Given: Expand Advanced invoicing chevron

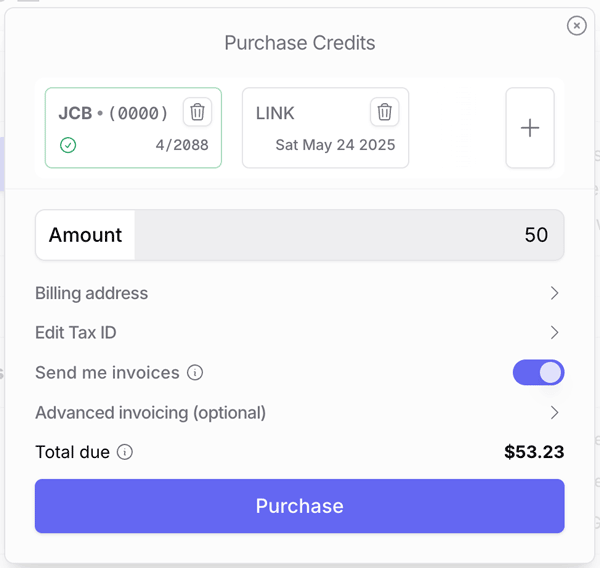Looking at the screenshot, I should point(554,413).
